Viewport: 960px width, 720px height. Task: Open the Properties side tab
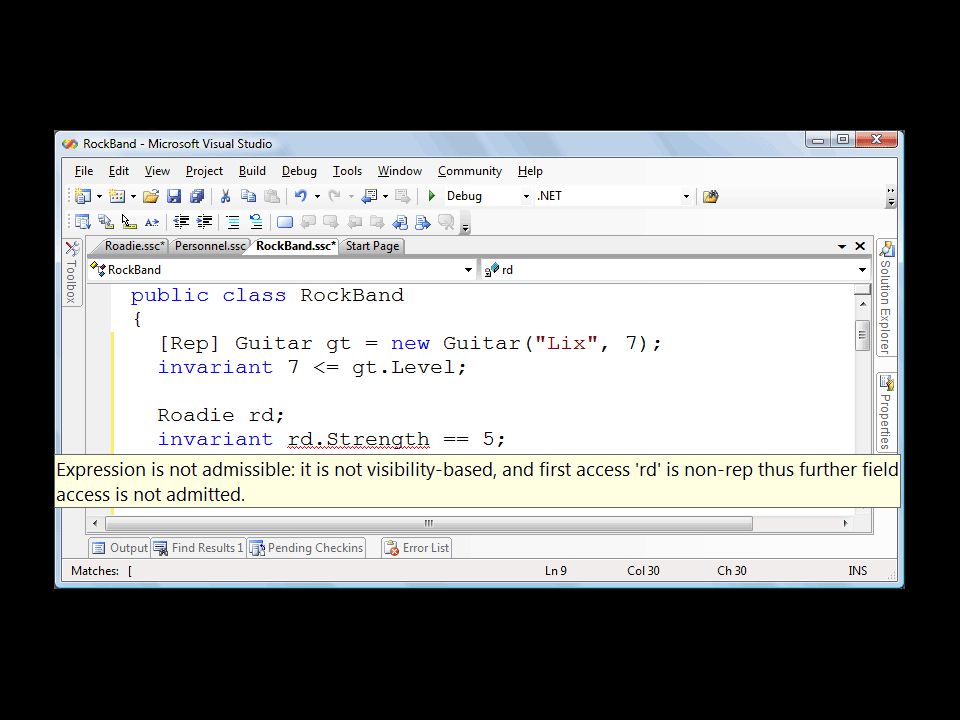point(886,412)
